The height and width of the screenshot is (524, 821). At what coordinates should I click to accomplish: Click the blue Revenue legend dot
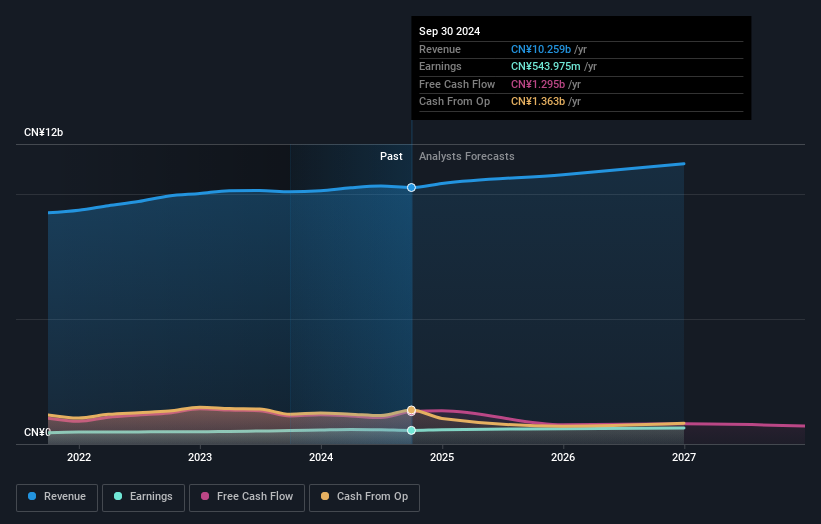(32, 496)
